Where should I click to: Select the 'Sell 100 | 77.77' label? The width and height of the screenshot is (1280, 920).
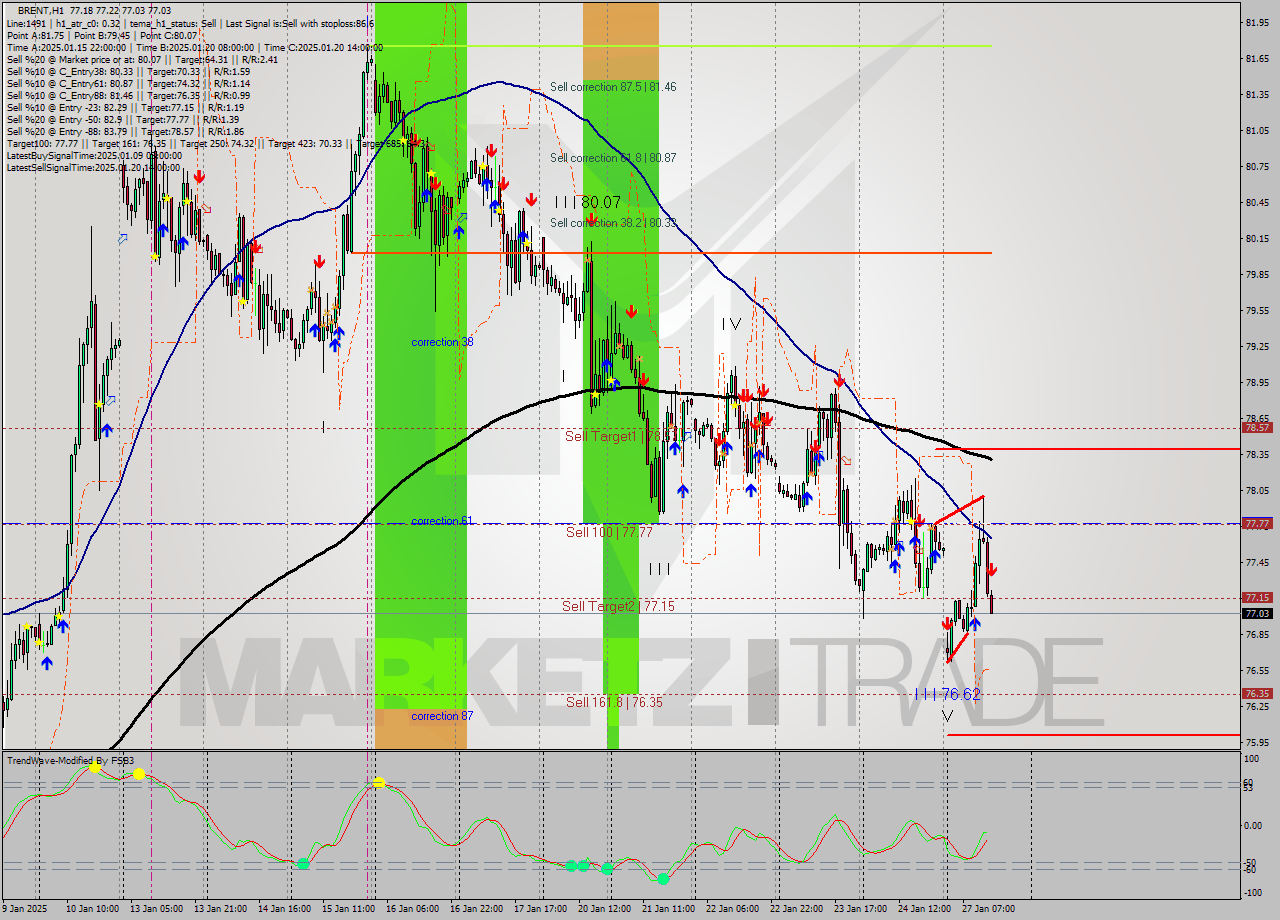coord(609,532)
